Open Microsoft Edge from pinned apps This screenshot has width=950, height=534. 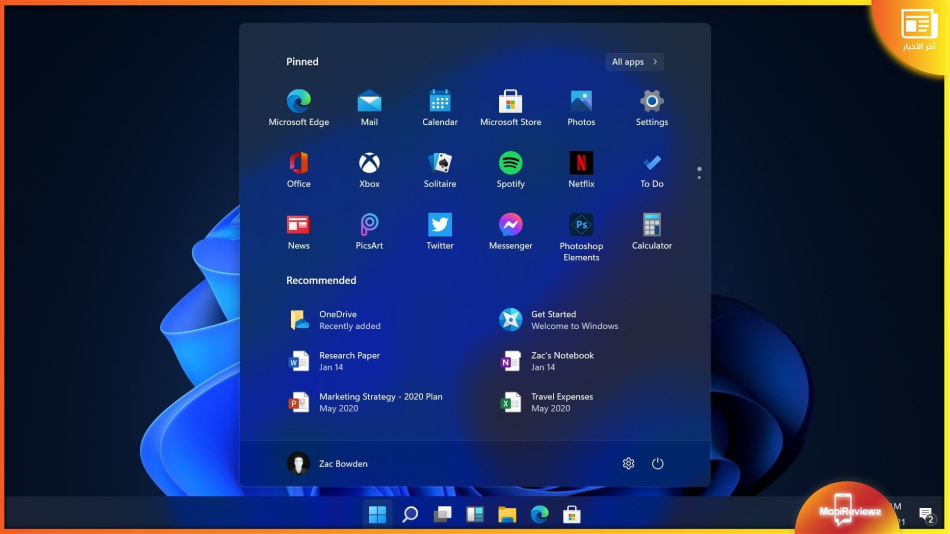coord(299,108)
